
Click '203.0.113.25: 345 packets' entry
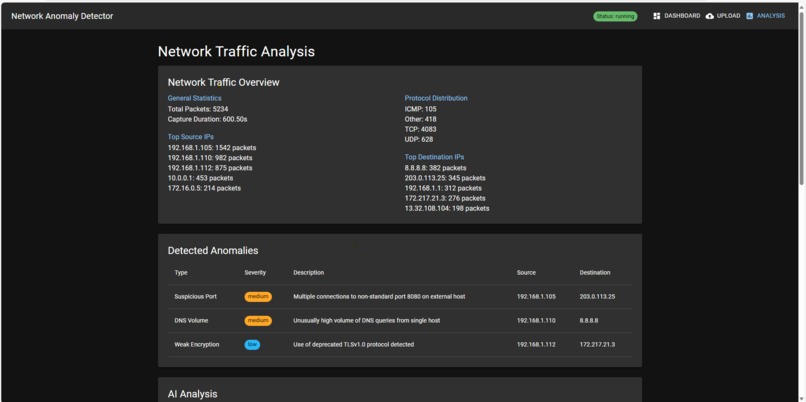[445, 178]
